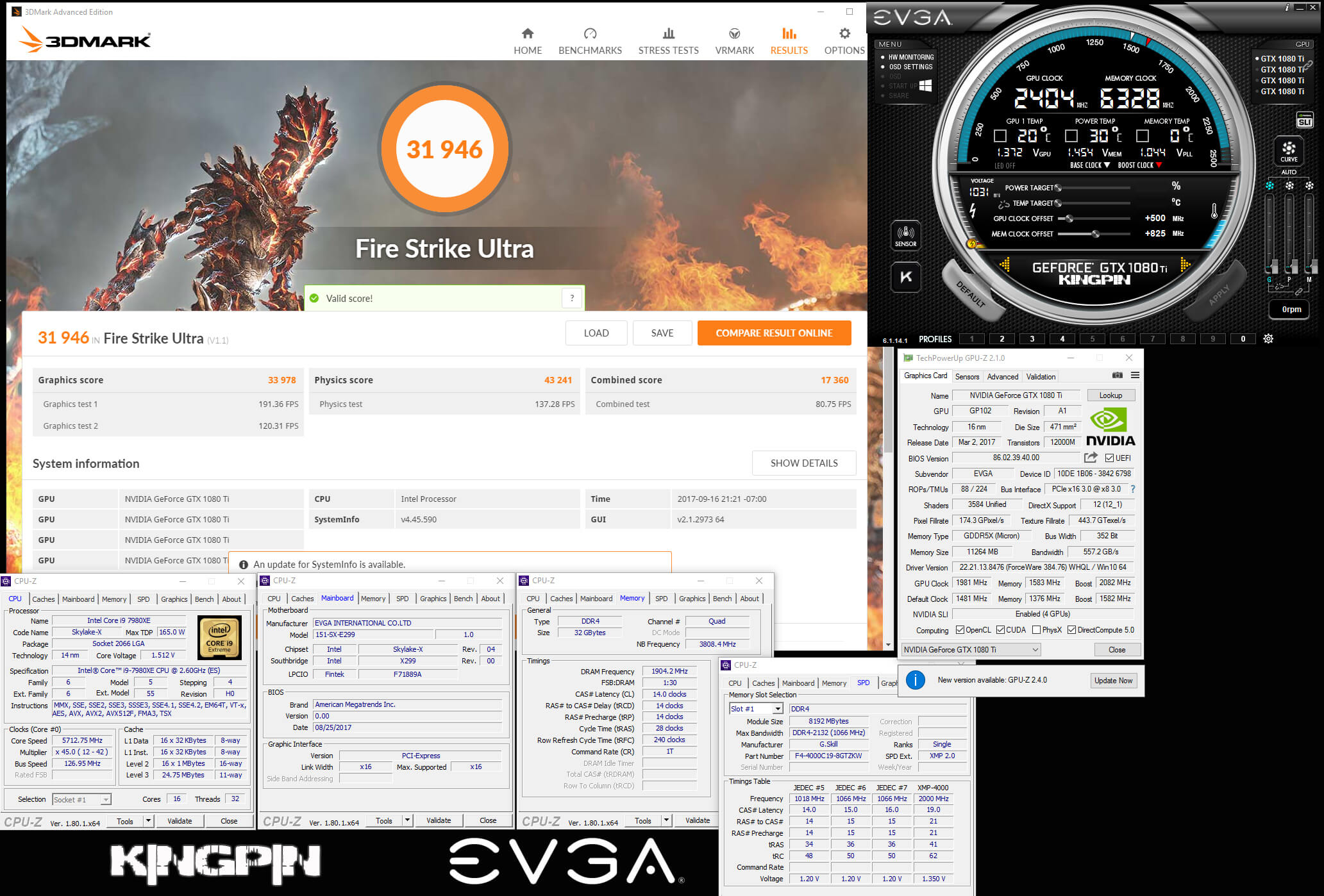
Task: Toggle the GPU 1 Temp checkbox
Action: pyautogui.click(x=1000, y=136)
